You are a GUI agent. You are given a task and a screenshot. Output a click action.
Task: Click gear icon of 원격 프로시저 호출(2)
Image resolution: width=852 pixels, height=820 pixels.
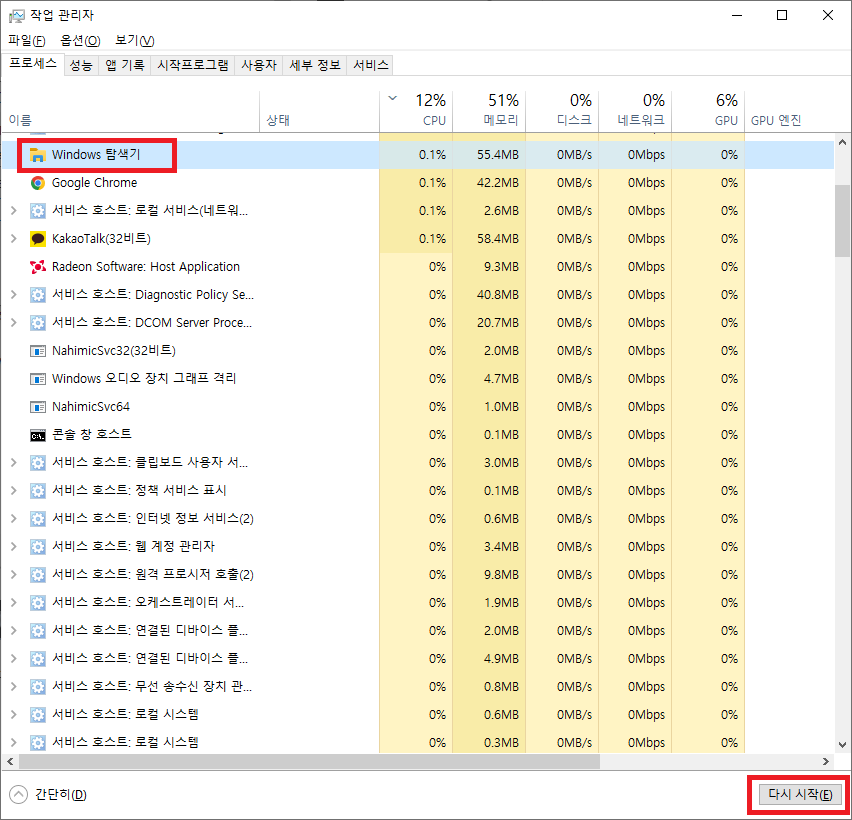[37, 575]
